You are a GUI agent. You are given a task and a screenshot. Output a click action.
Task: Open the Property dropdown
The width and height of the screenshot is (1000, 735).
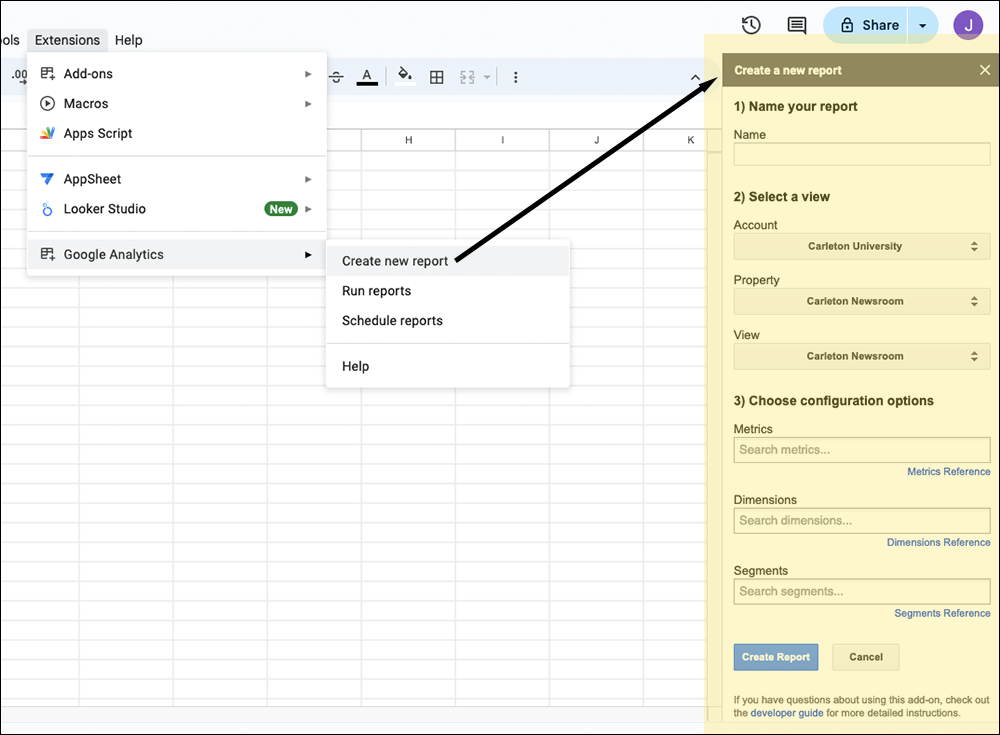point(861,301)
